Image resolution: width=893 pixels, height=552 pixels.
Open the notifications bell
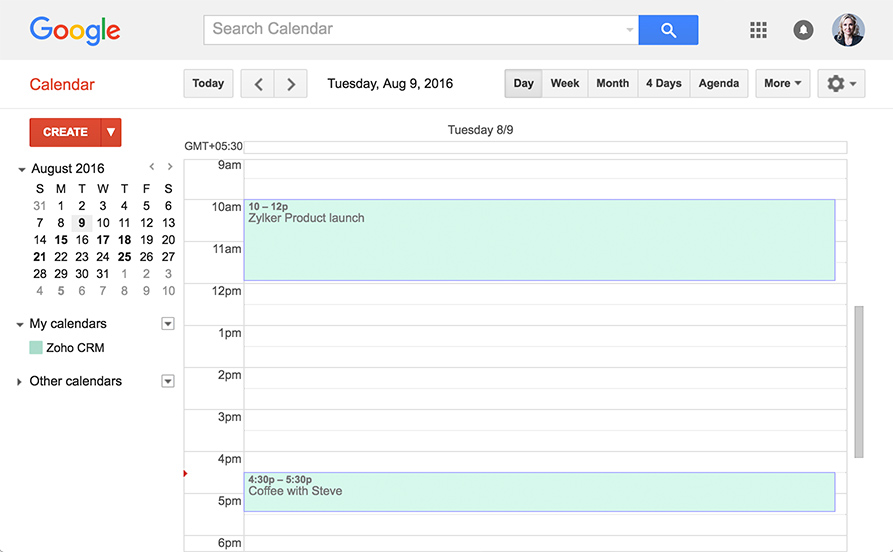point(803,30)
